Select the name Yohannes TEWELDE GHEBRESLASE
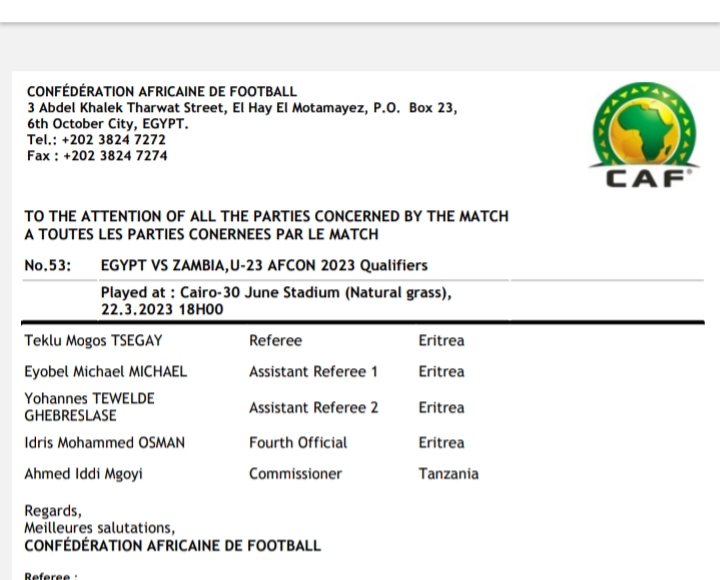This screenshot has height=580, width=720. pos(90,406)
